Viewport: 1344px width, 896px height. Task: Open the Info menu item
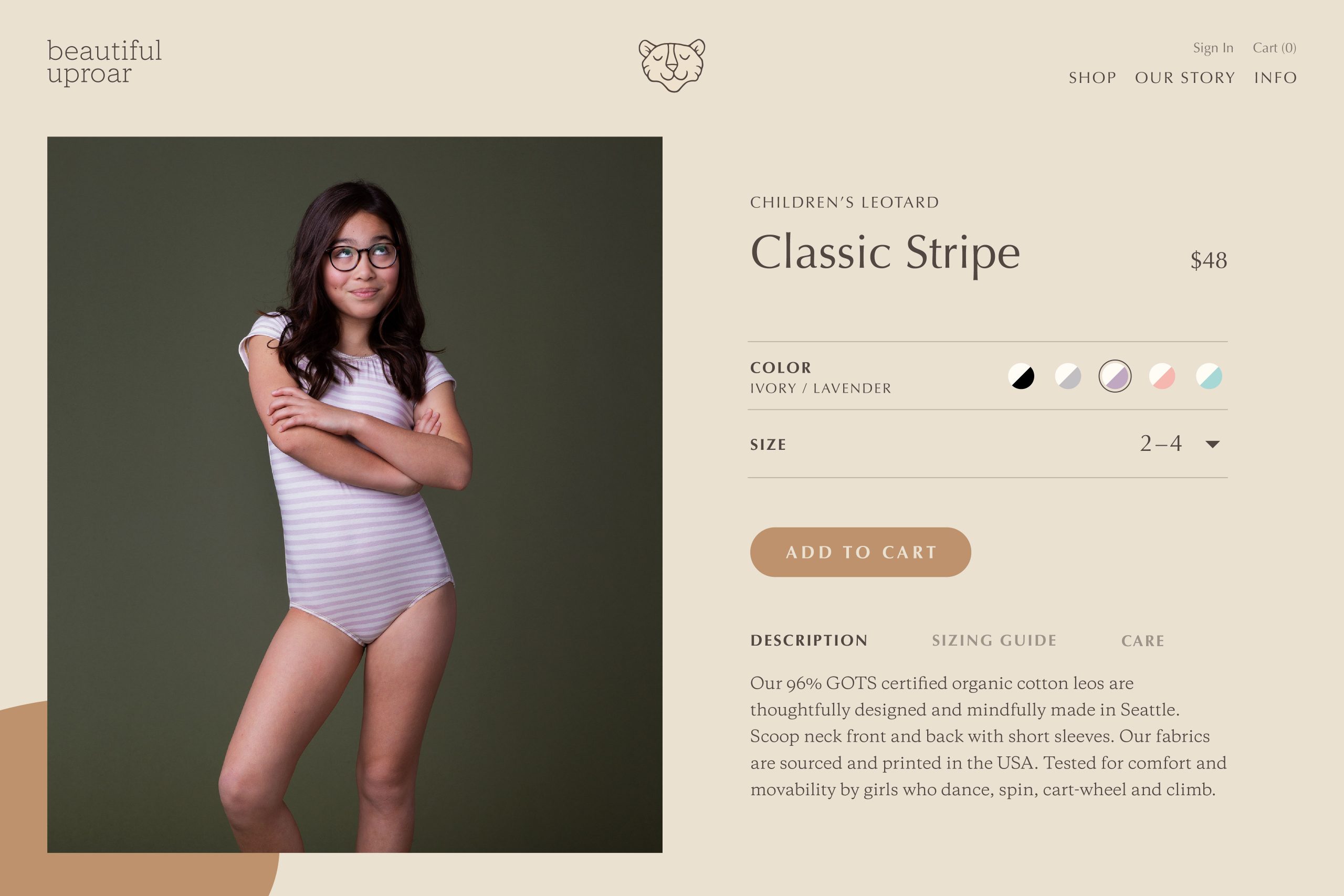pos(1275,78)
